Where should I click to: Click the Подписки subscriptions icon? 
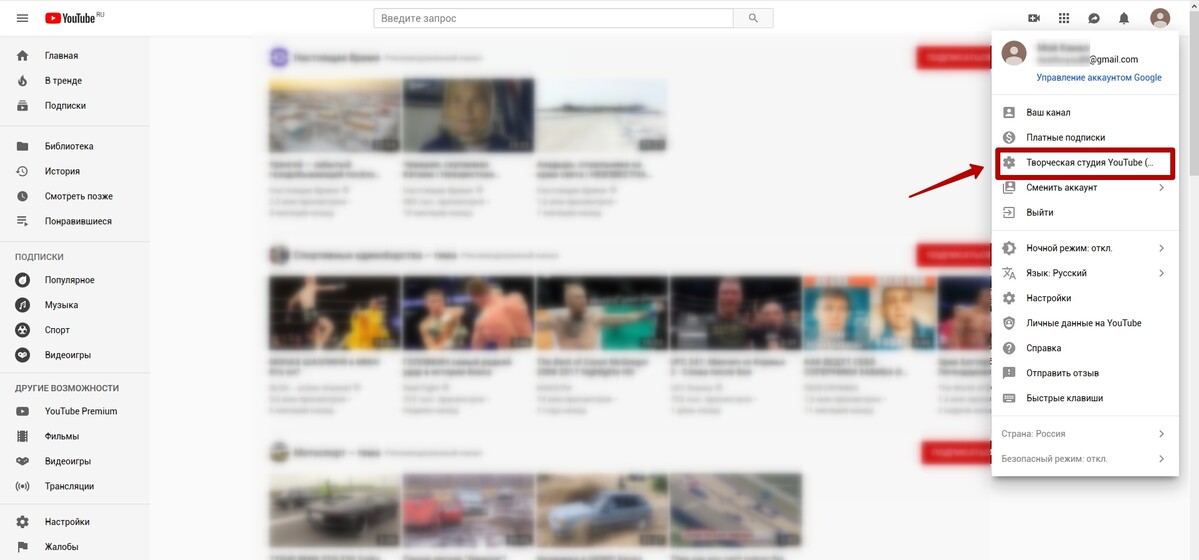click(22, 106)
